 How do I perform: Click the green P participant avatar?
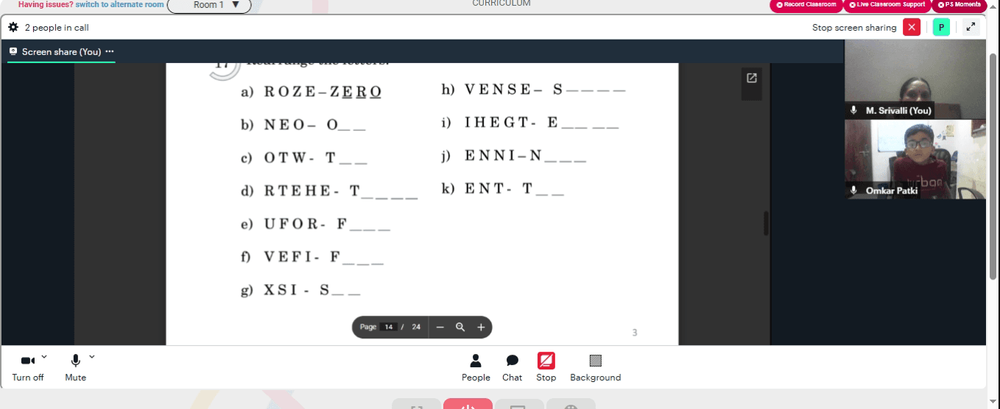click(x=941, y=27)
